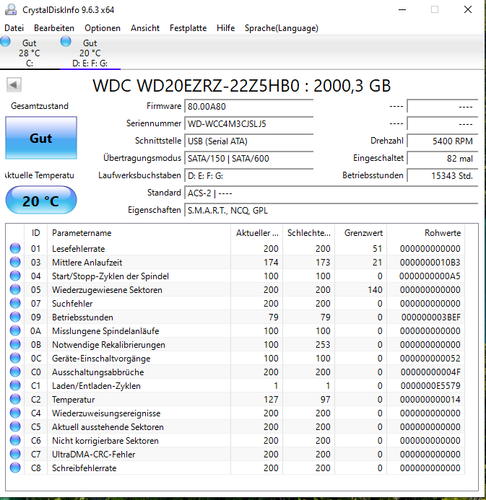Click the Betriebsstunden field 15343 Std.
This screenshot has width=486, height=500.
(442, 176)
